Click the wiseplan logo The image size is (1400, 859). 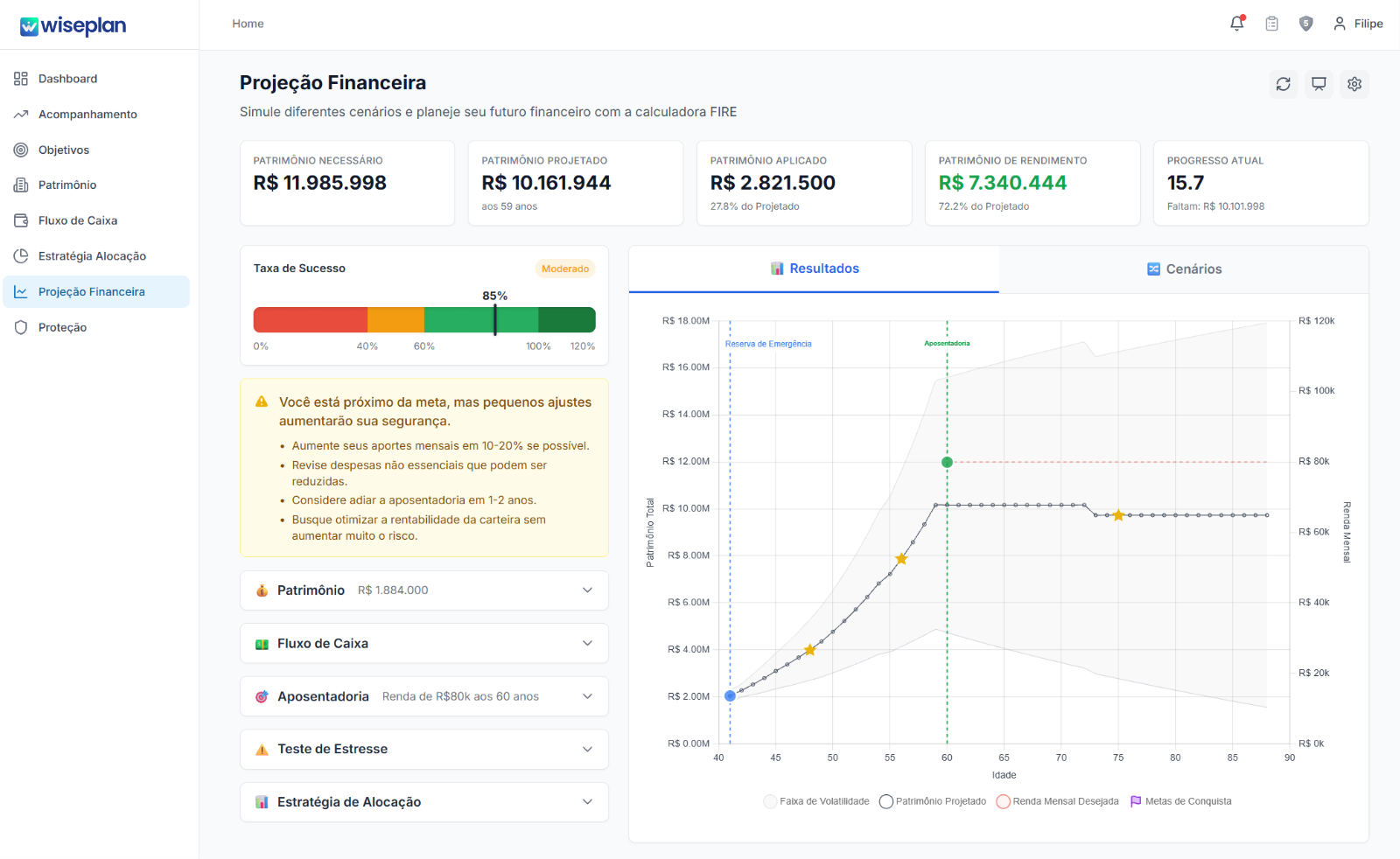tap(73, 26)
